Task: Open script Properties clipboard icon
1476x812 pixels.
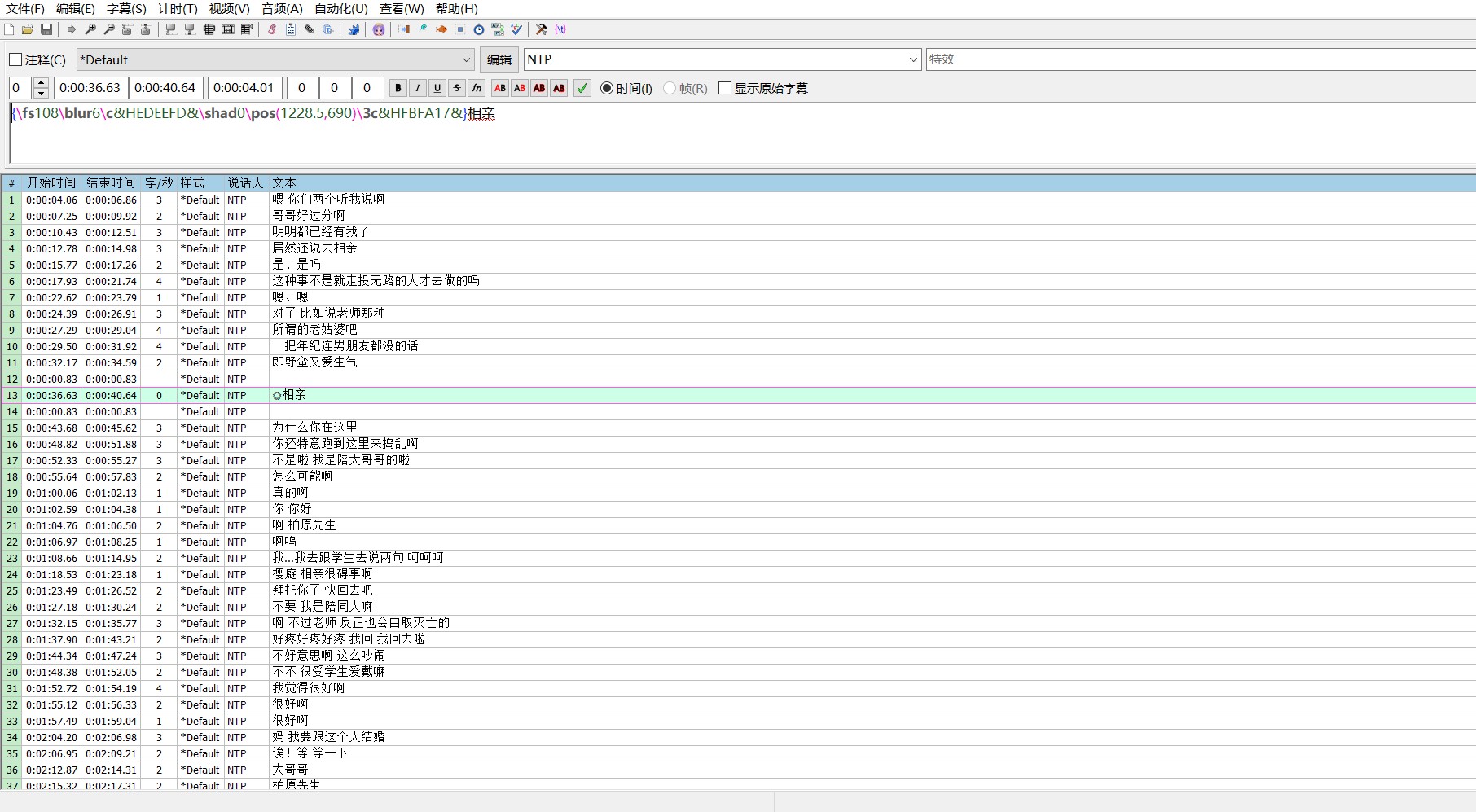Action: pyautogui.click(x=291, y=29)
